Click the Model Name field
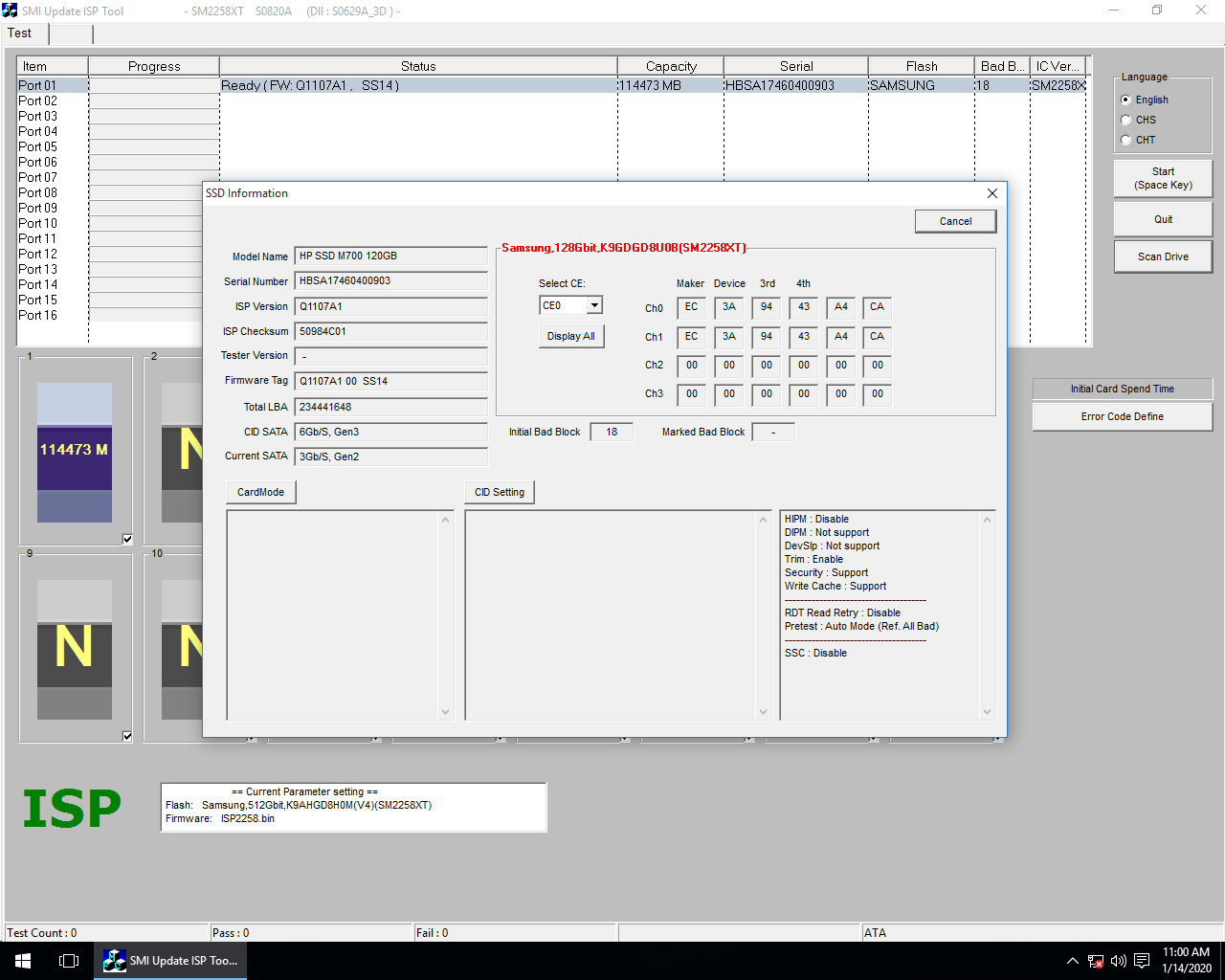The height and width of the screenshot is (980, 1225). [x=390, y=256]
